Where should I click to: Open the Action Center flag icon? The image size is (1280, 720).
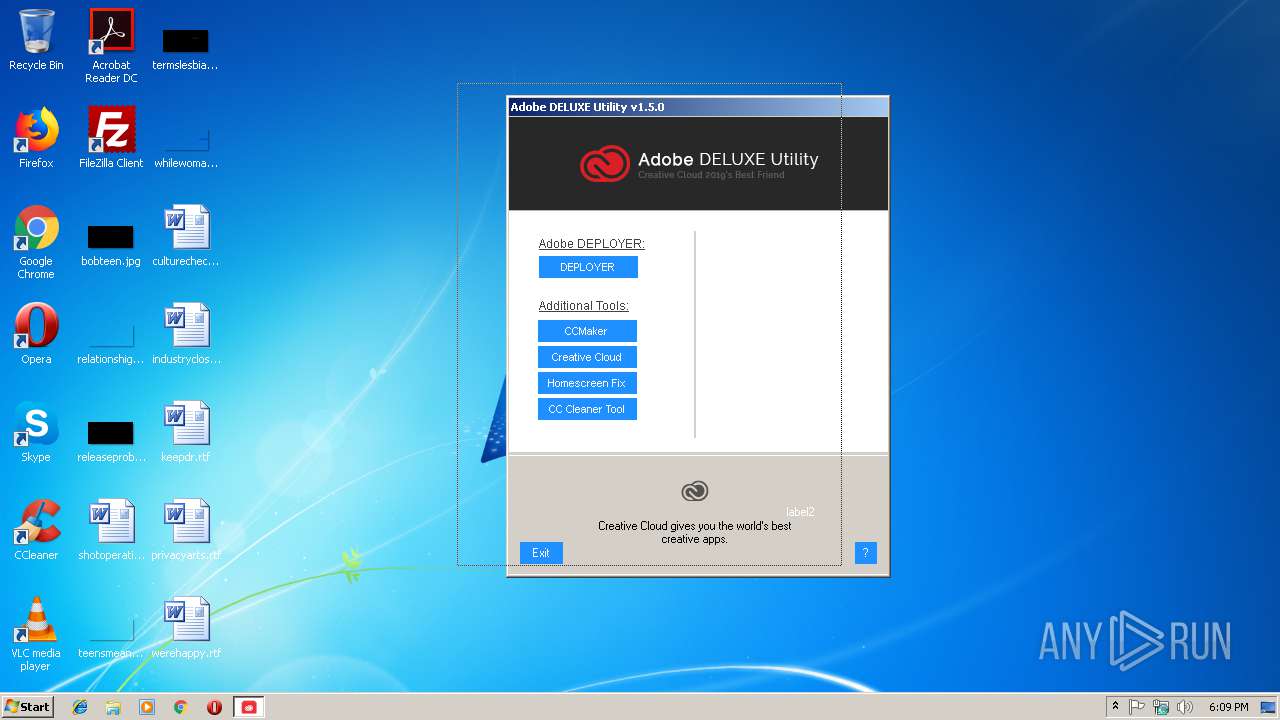[x=1137, y=707]
